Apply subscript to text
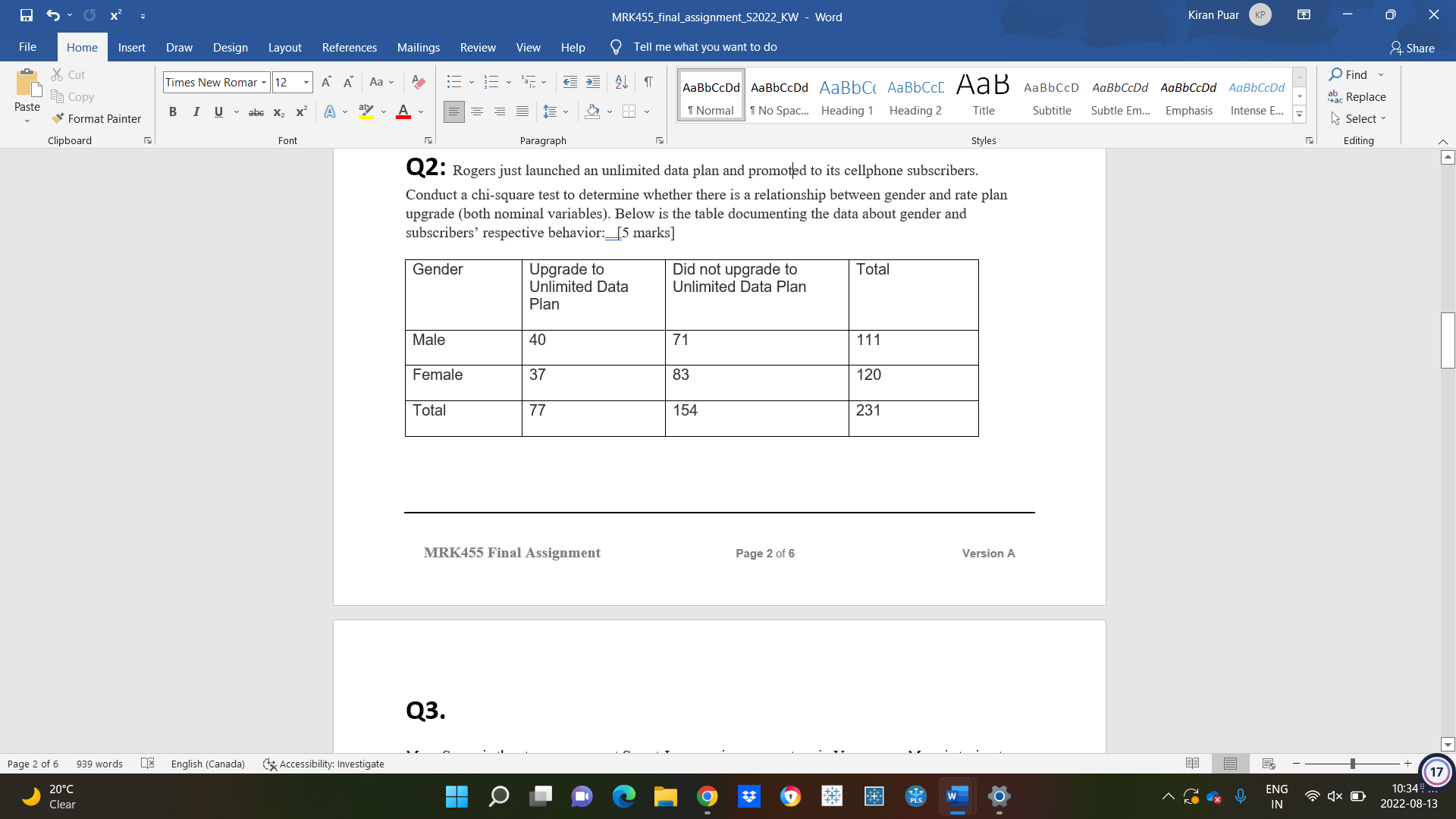Viewport: 1456px width, 819px height. click(278, 111)
